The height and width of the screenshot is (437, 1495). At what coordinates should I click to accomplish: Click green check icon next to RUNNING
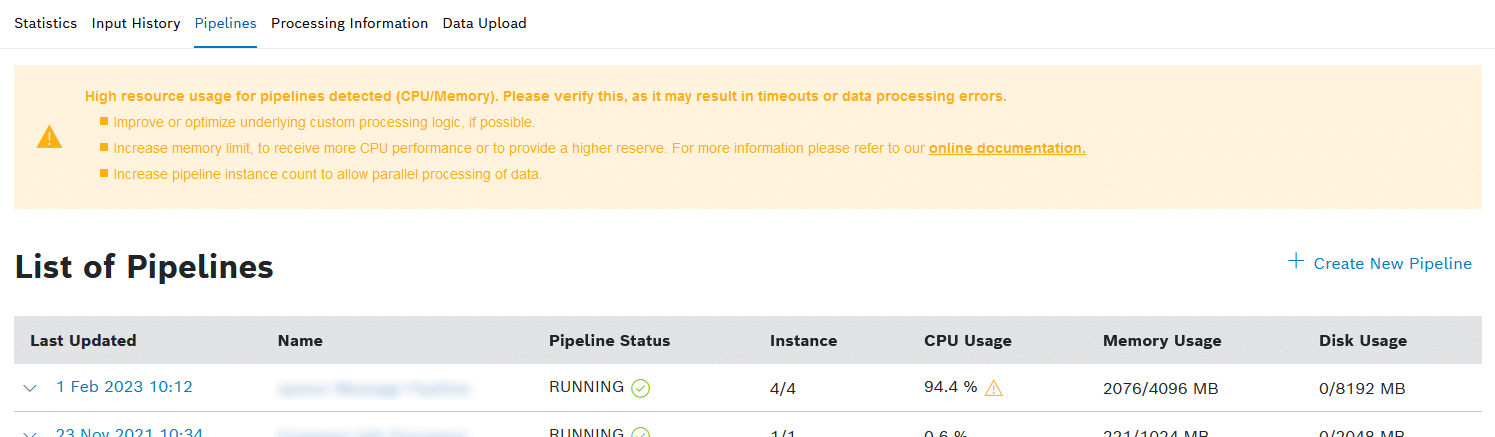click(641, 388)
